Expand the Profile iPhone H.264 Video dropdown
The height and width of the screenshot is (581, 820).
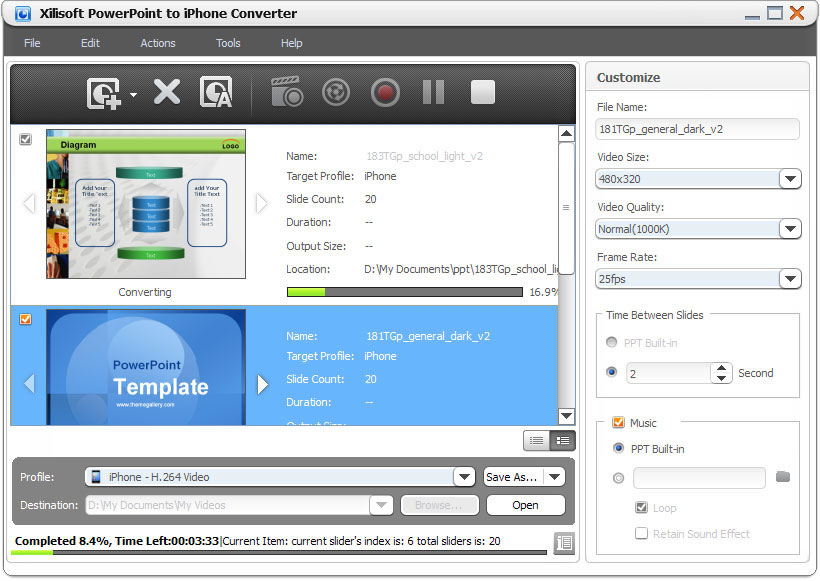click(463, 477)
